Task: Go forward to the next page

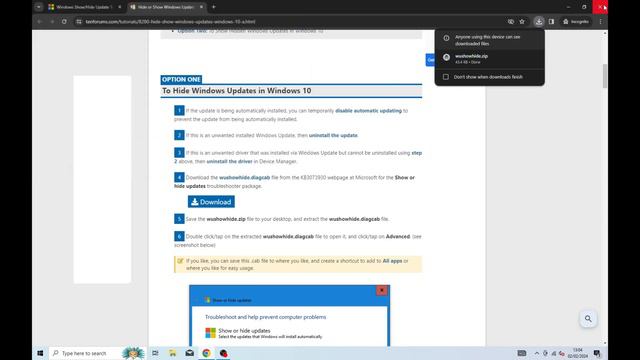Action: click(52, 22)
